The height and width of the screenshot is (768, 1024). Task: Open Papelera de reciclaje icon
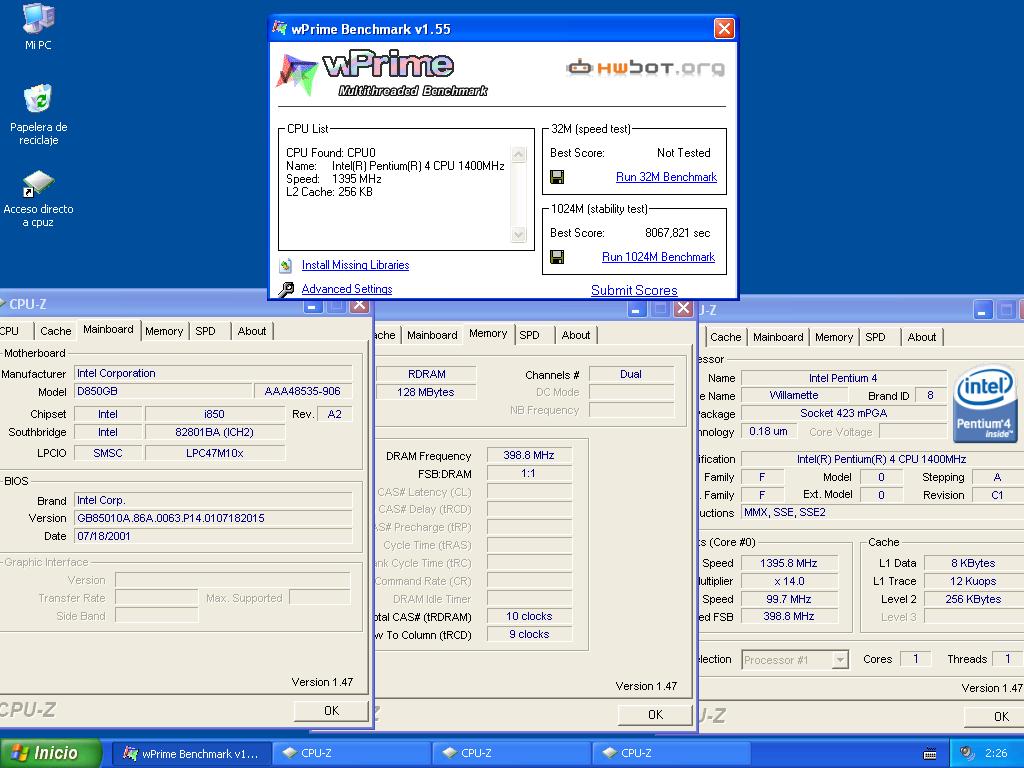pos(39,114)
